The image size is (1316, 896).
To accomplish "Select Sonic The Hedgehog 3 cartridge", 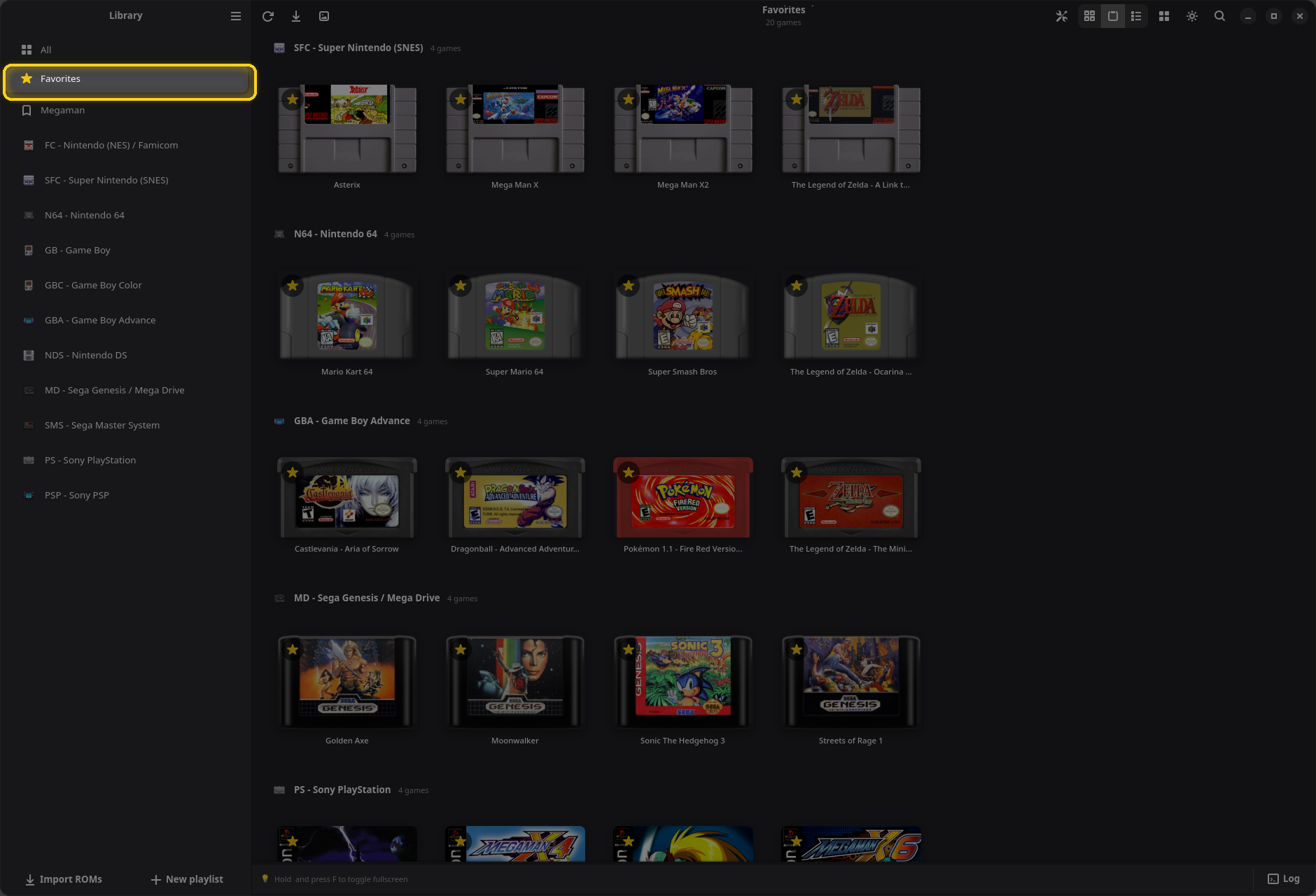I will click(x=683, y=681).
